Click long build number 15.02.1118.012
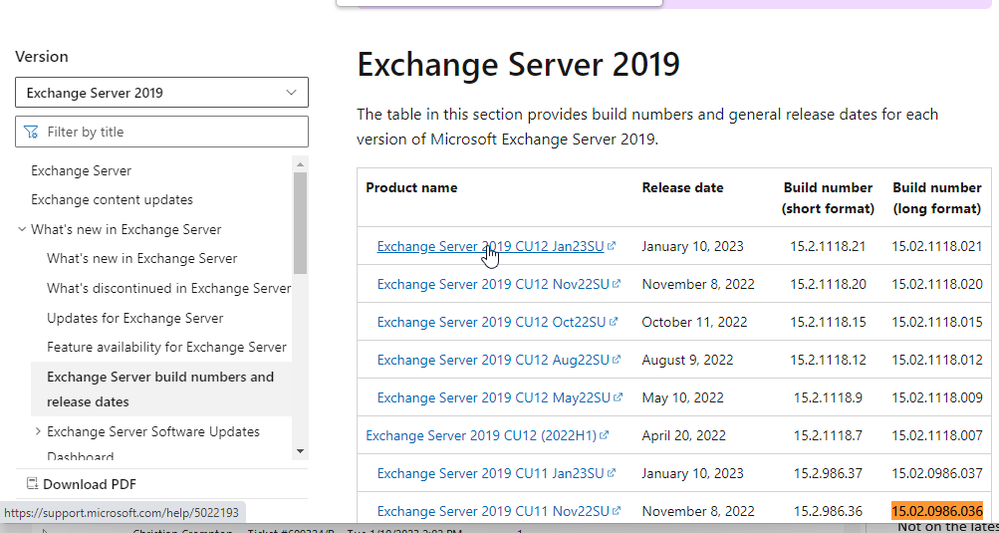 point(937,360)
